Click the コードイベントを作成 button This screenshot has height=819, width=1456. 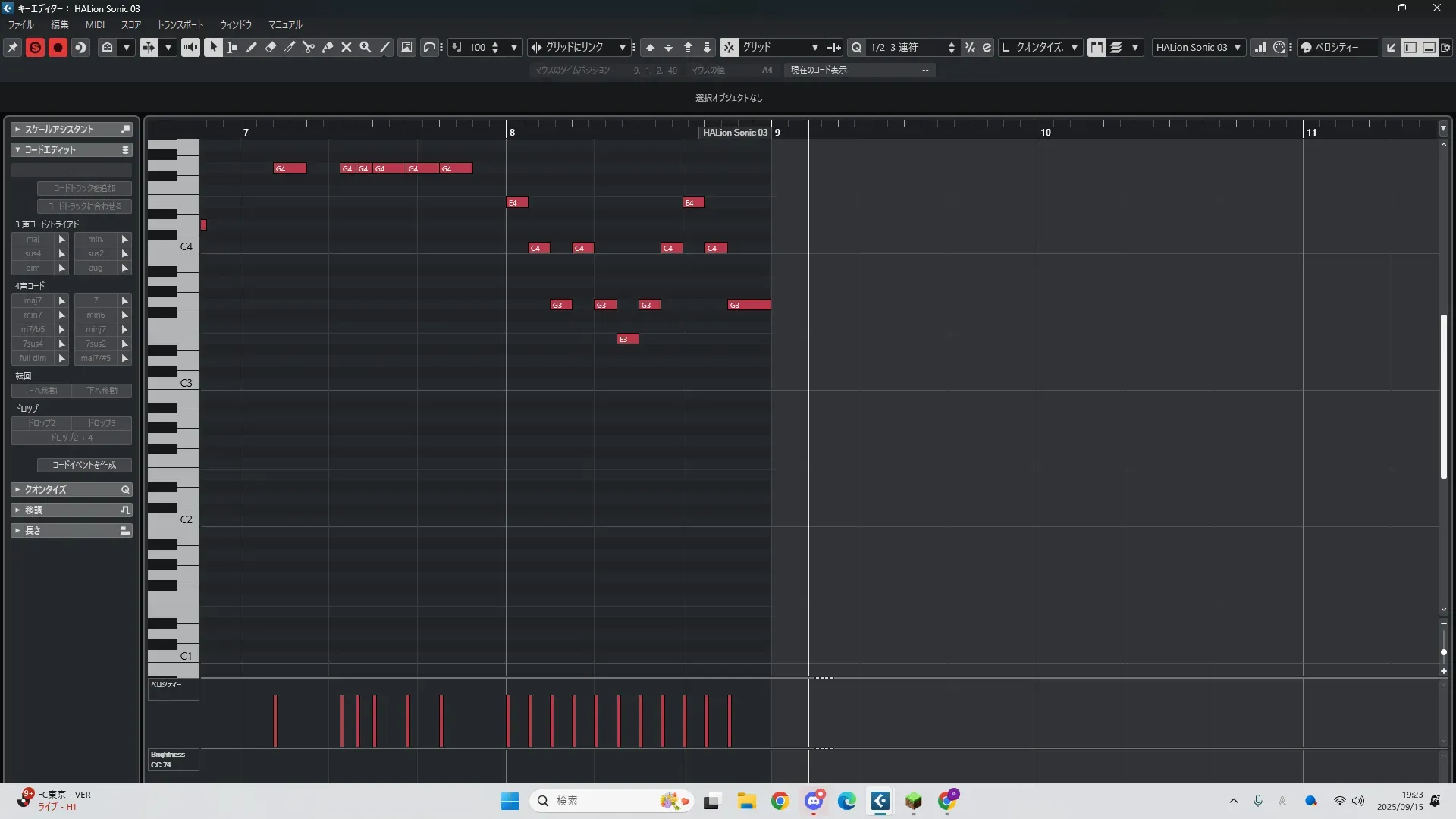[x=84, y=465]
